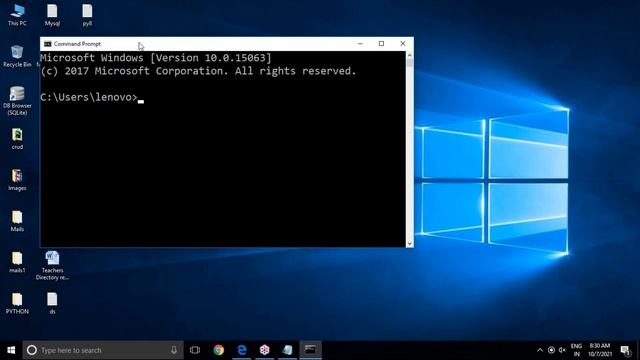The width and height of the screenshot is (640, 360).
Task: Click the Microsoft Windows version line
Action: pos(156,58)
